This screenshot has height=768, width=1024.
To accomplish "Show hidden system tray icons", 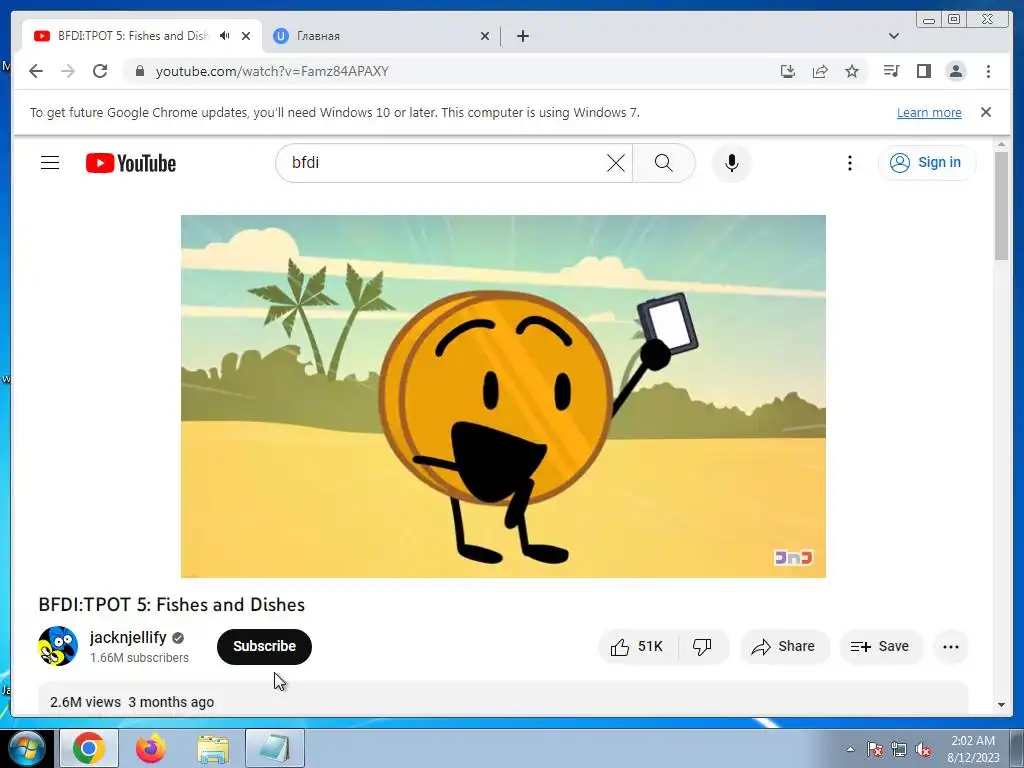I will [x=850, y=749].
